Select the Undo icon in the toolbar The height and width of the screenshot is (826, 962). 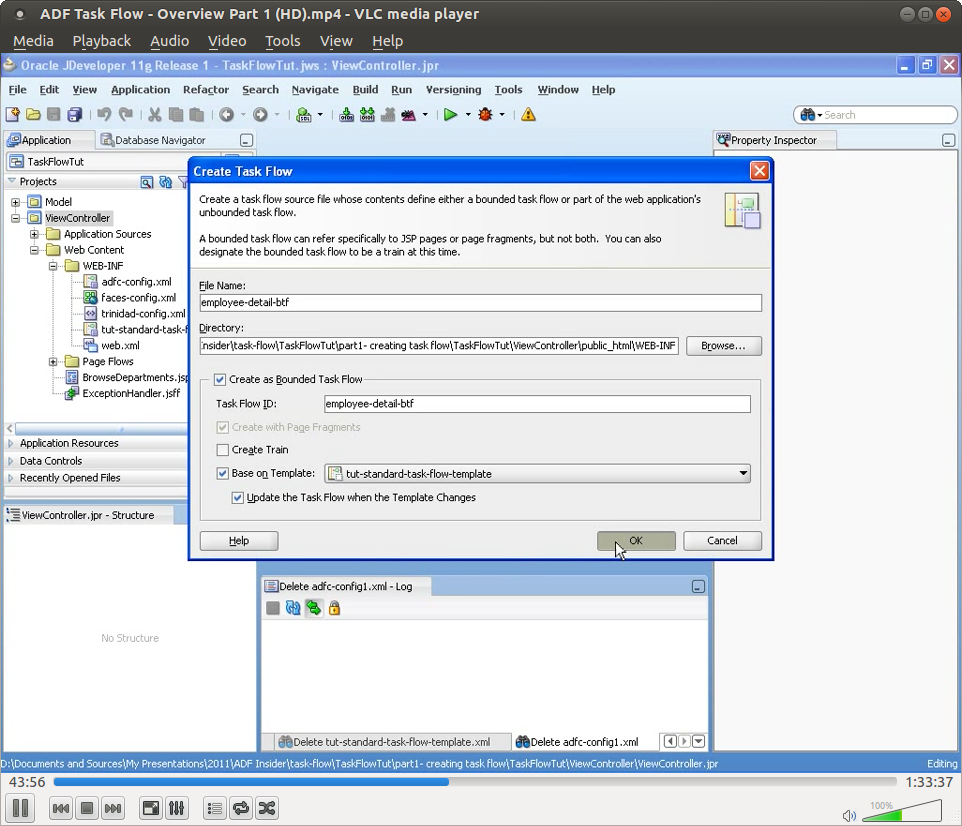tap(105, 114)
